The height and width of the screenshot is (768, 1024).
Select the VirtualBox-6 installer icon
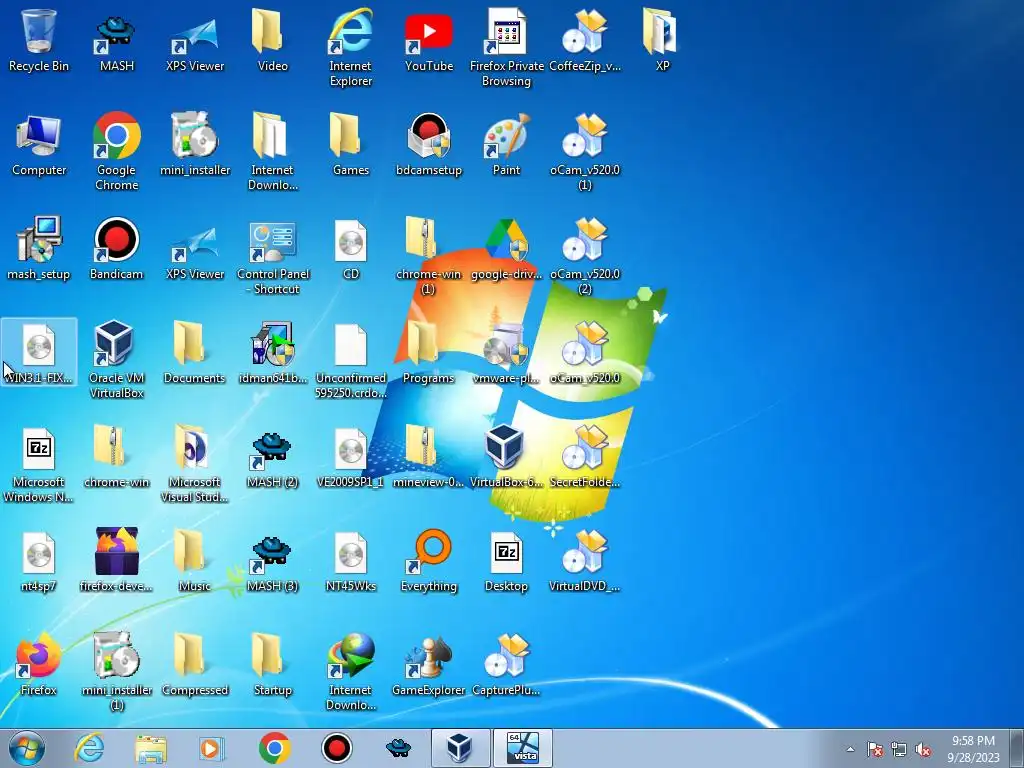pos(506,456)
